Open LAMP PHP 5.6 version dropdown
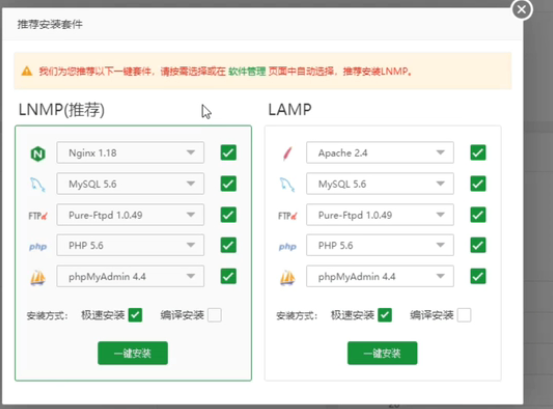The image size is (553, 409). point(380,245)
